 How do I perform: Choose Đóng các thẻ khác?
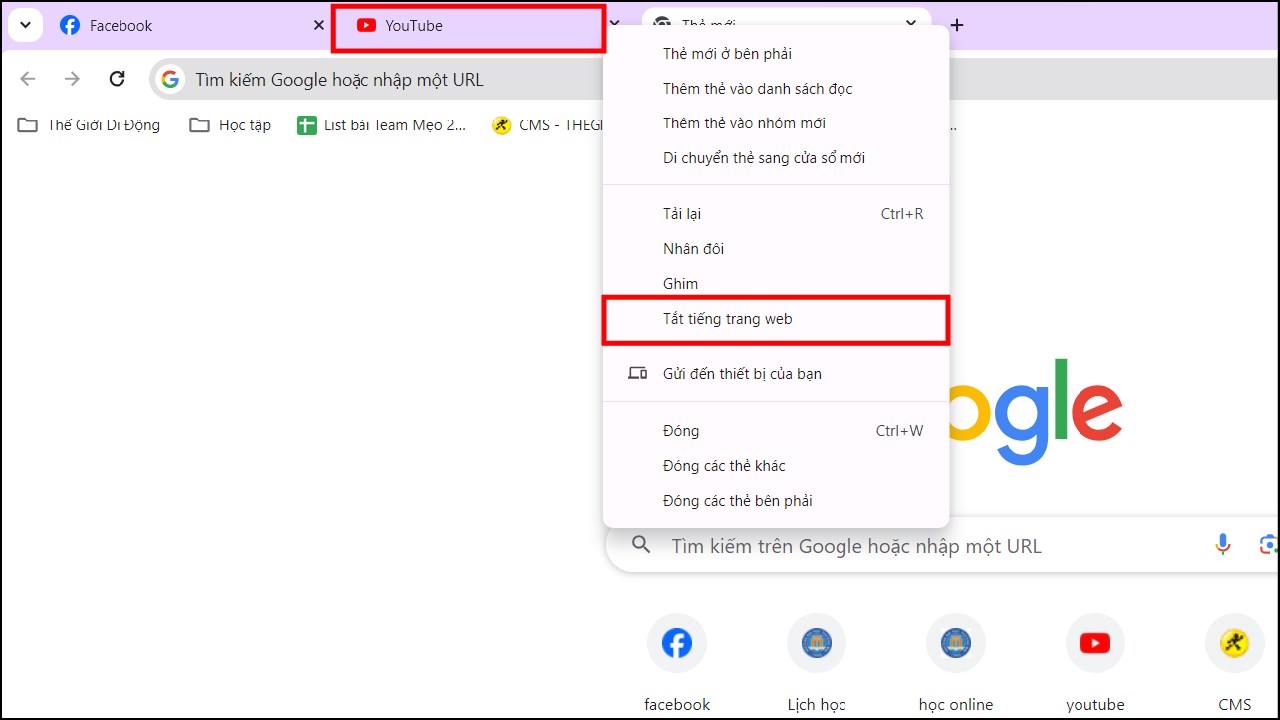(776, 466)
